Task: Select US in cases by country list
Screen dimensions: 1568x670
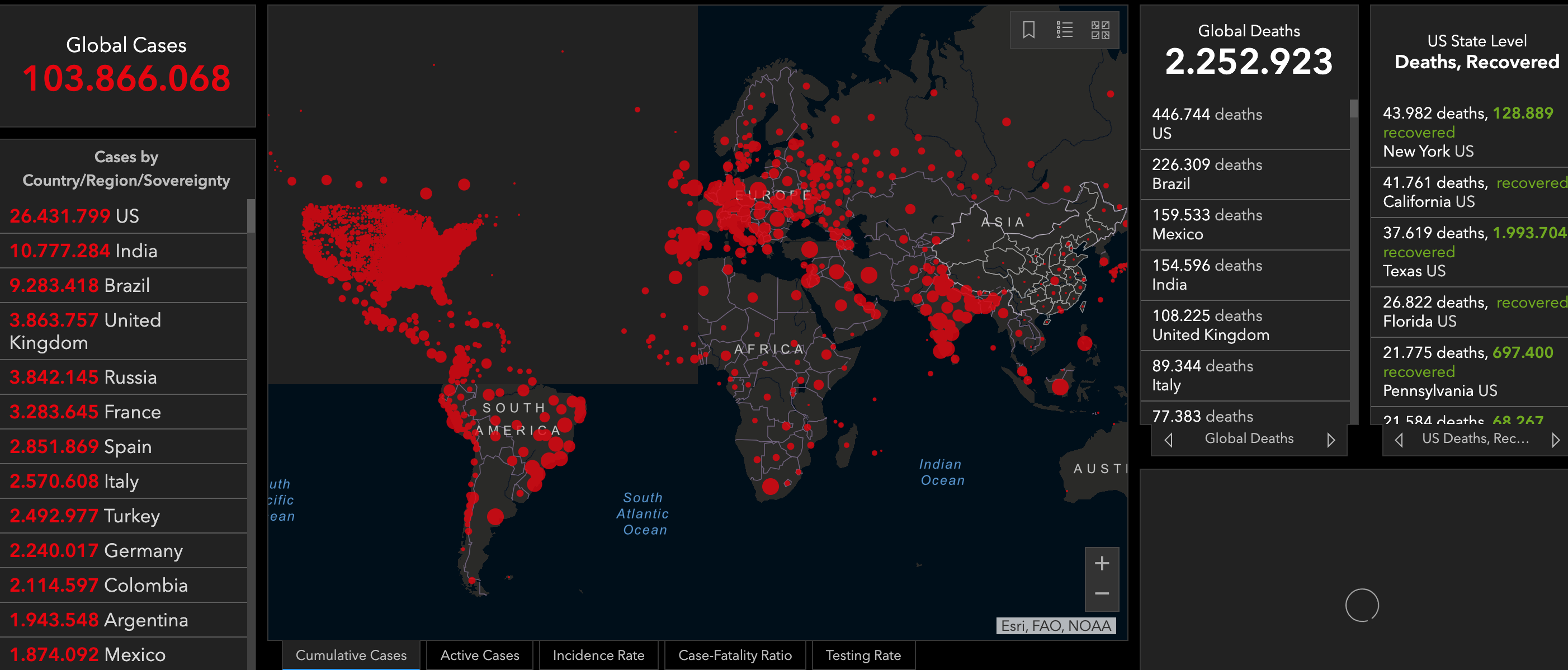Action: (74, 216)
